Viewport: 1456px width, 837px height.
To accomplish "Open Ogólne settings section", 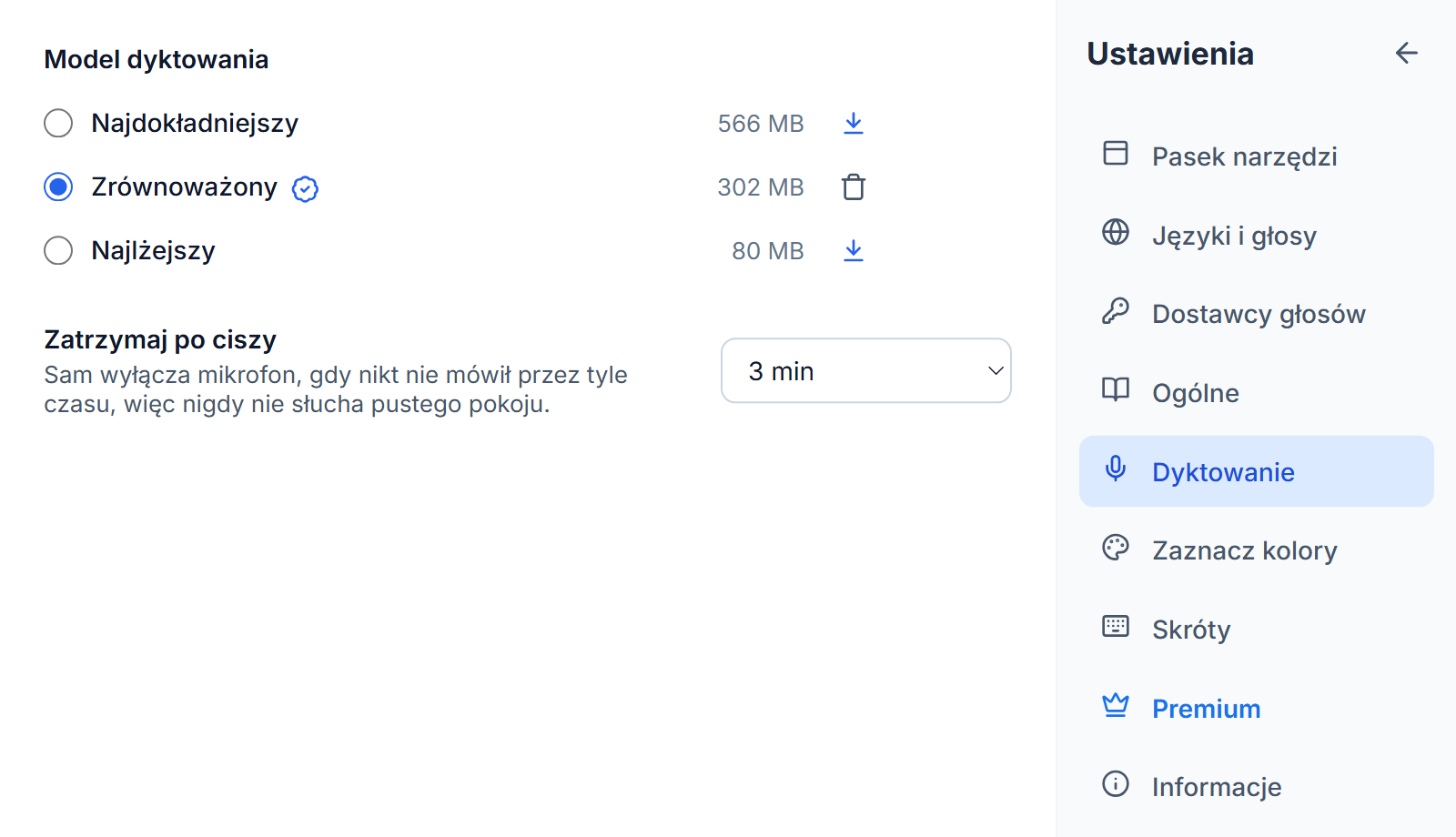I will coord(1257,392).
